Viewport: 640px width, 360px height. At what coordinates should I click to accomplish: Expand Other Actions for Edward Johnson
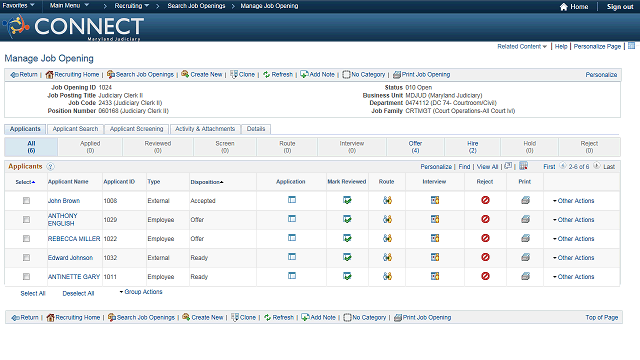[573, 258]
